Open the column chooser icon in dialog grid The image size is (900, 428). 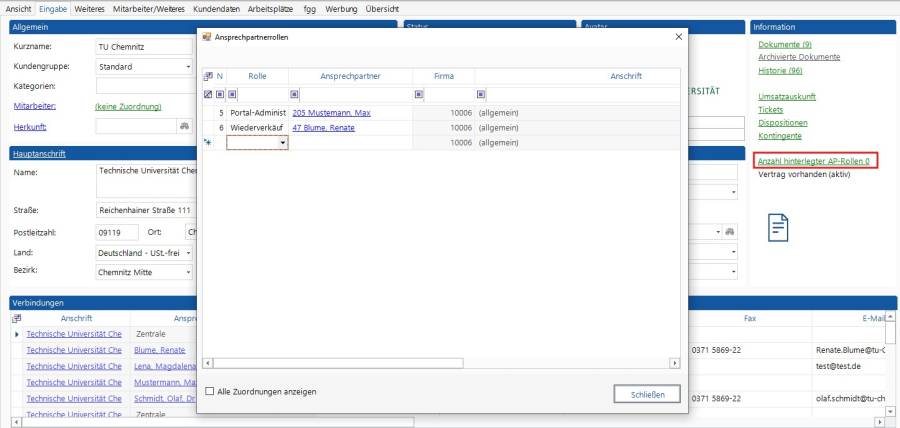(208, 76)
